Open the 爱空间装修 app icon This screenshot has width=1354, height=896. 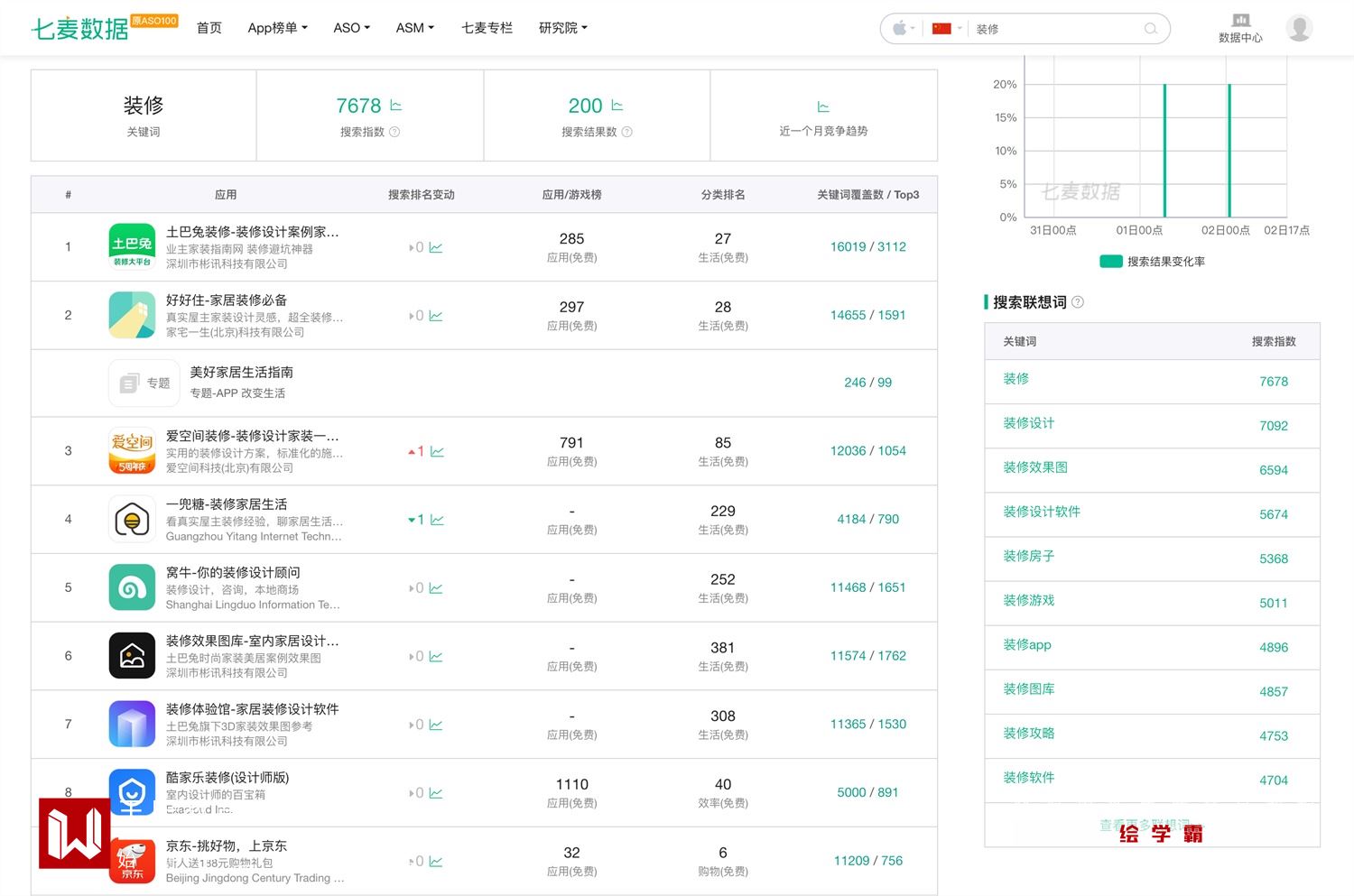(132, 450)
